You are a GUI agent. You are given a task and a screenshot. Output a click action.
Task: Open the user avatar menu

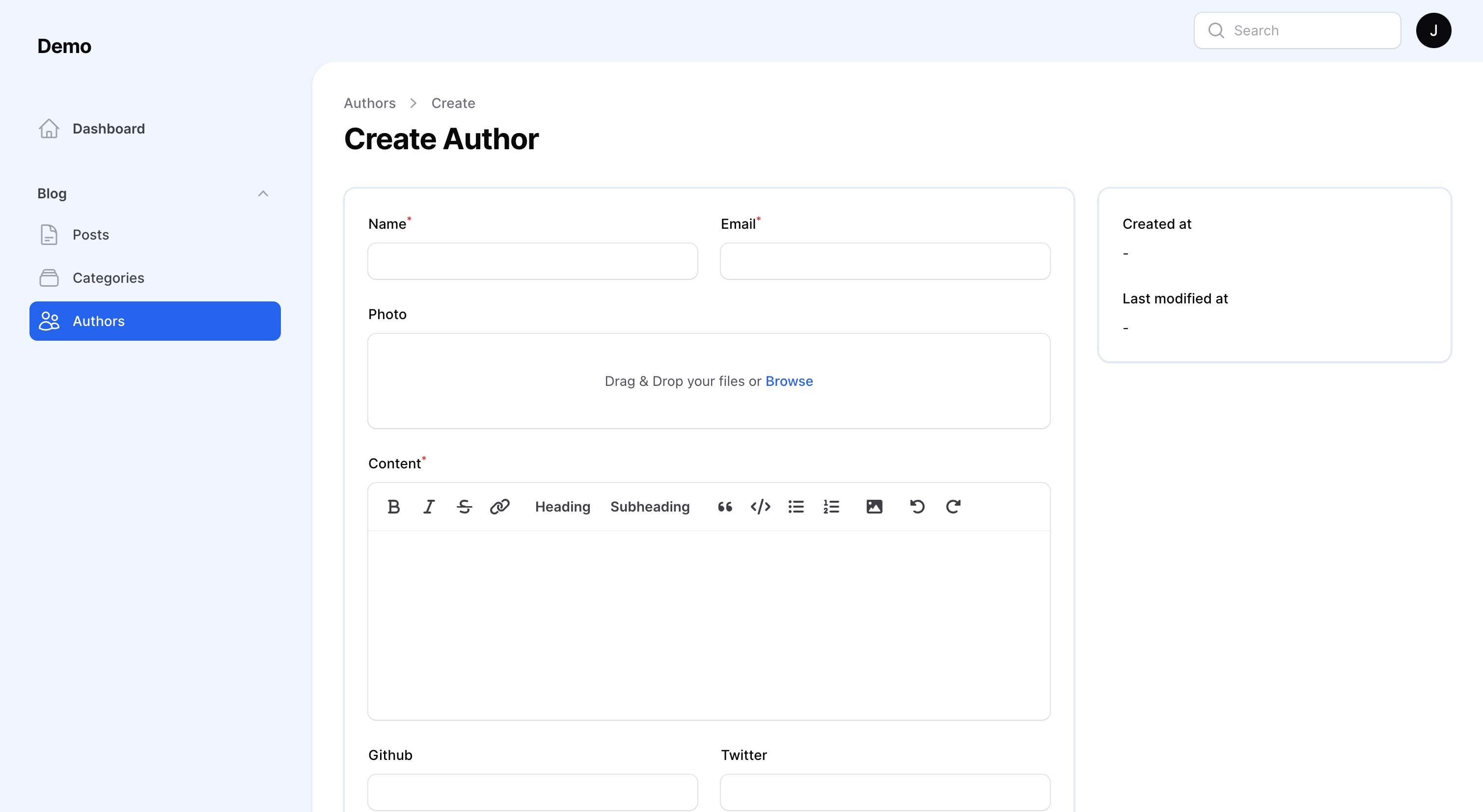pyautogui.click(x=1433, y=30)
